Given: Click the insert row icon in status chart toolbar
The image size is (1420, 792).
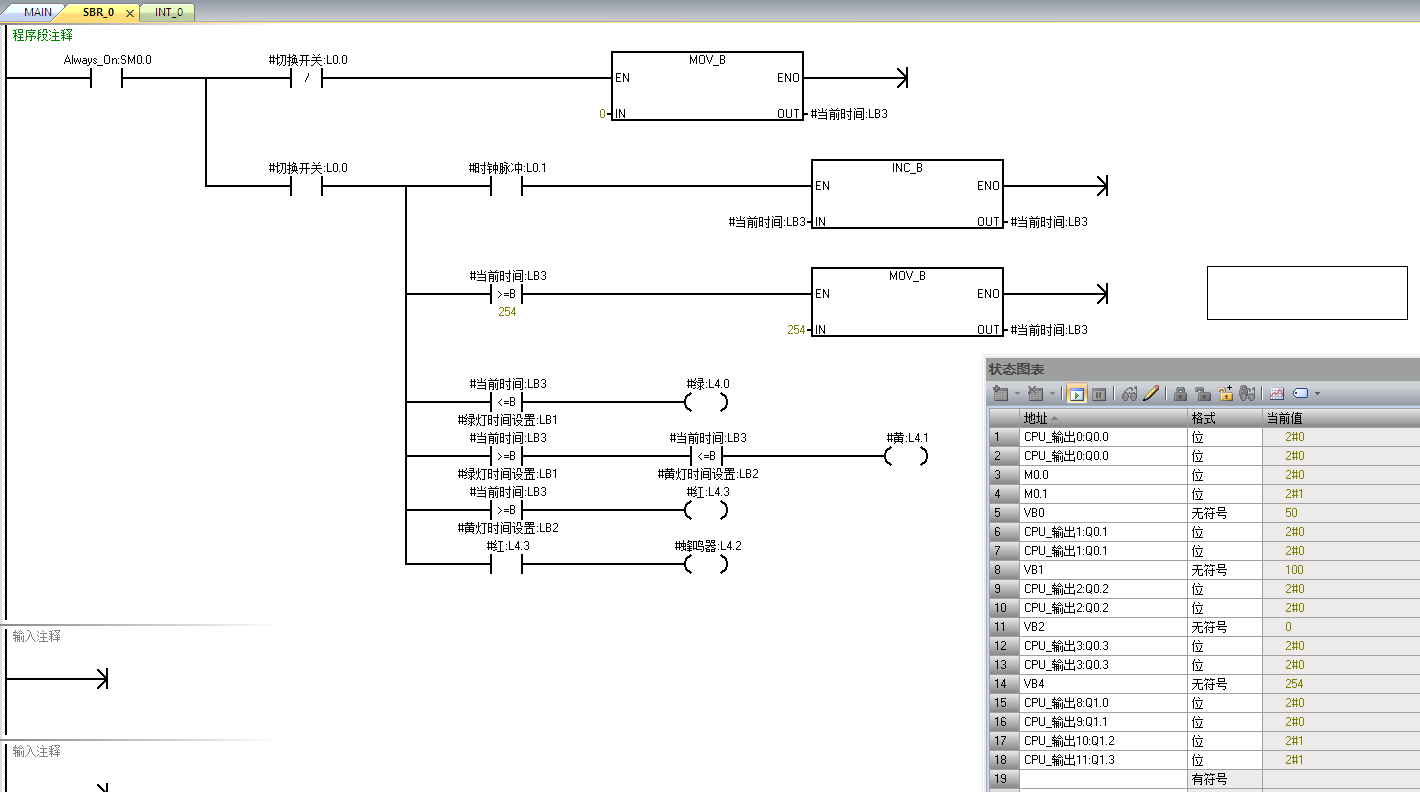Looking at the screenshot, I should tap(1000, 394).
